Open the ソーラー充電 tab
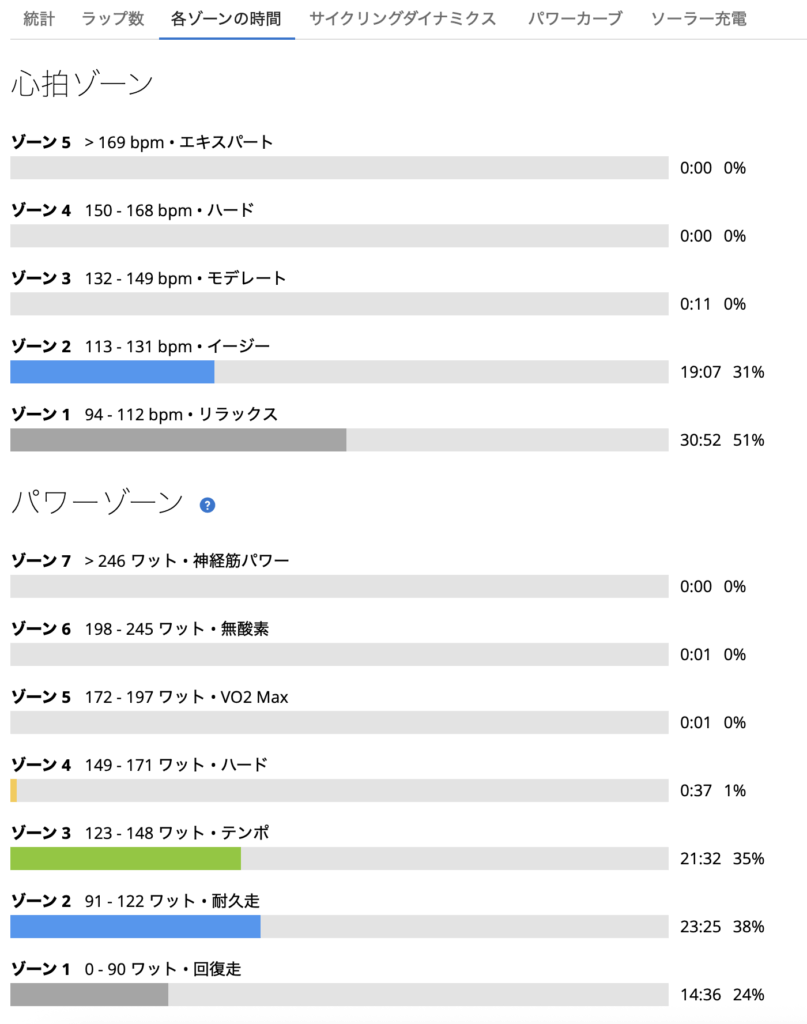The height and width of the screenshot is (1024, 807). (699, 19)
